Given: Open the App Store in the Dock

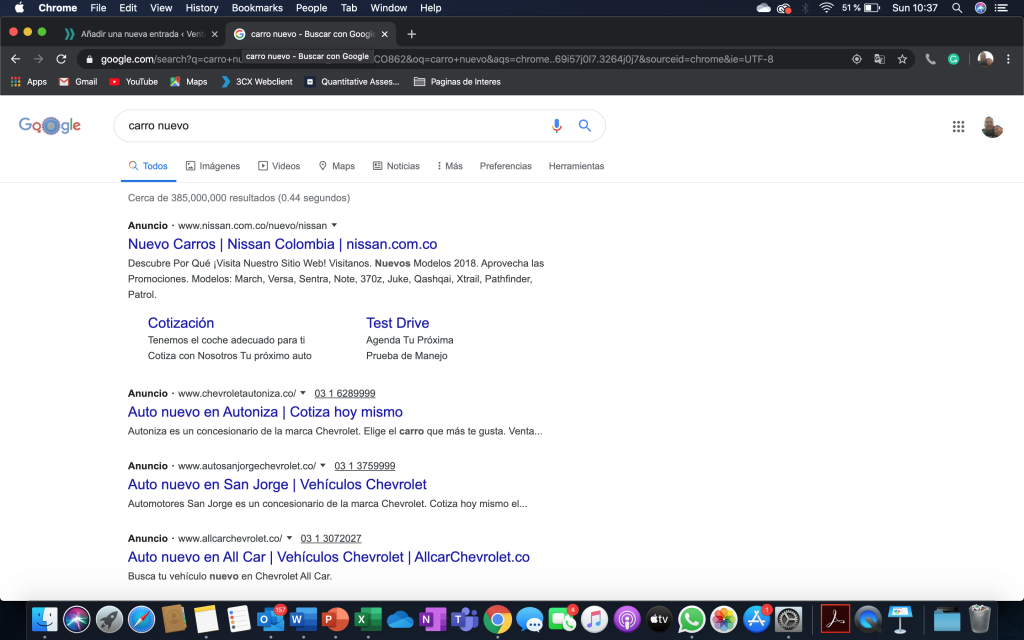Looking at the screenshot, I should pyautogui.click(x=756, y=619).
